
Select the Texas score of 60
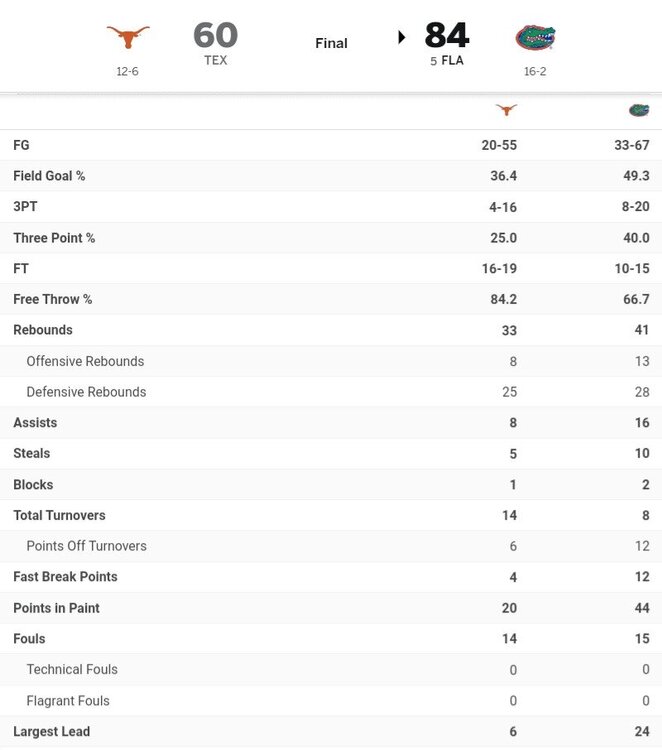[215, 35]
